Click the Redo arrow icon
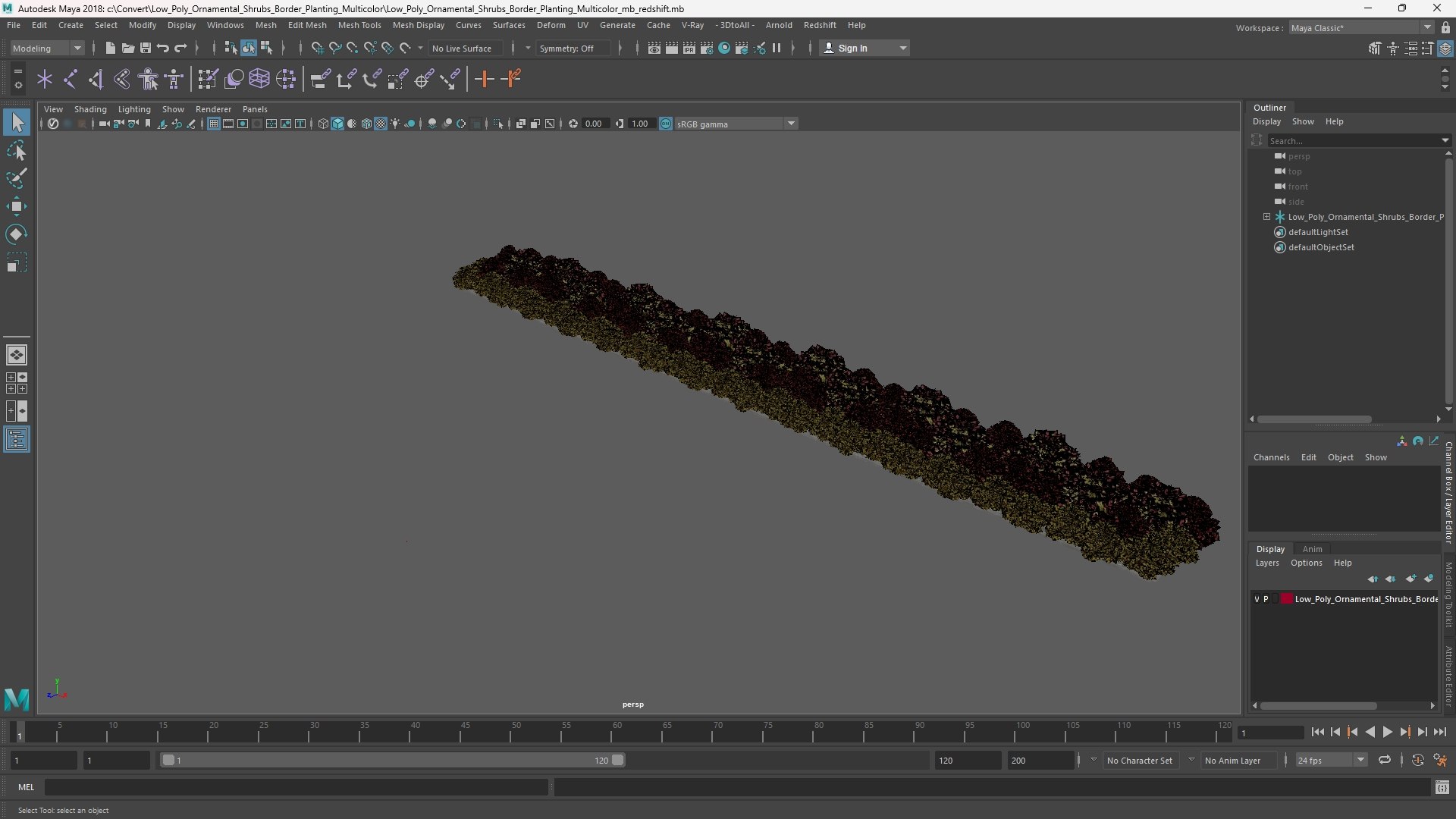The height and width of the screenshot is (819, 1456). pyautogui.click(x=180, y=48)
